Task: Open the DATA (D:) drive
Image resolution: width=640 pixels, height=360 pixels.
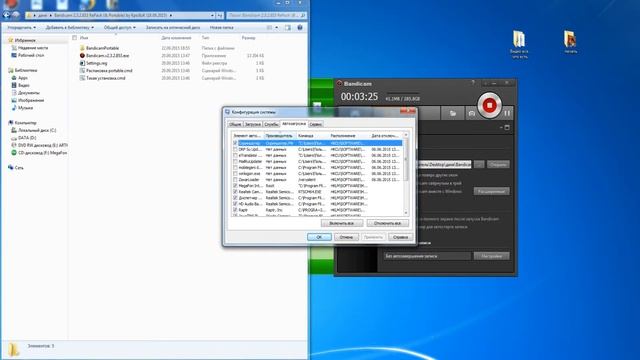Action: 27,138
